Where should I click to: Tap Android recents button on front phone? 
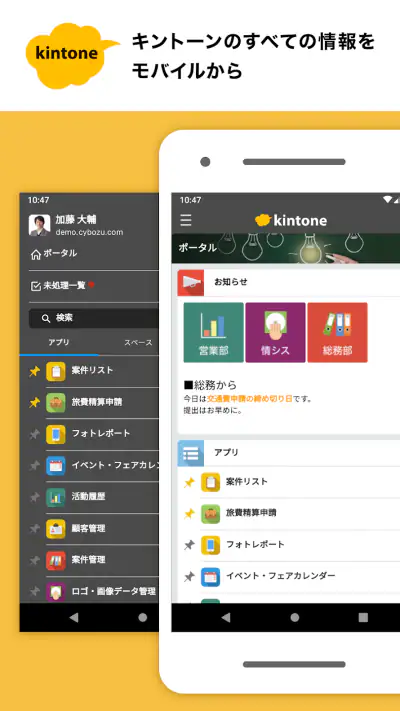tap(363, 617)
